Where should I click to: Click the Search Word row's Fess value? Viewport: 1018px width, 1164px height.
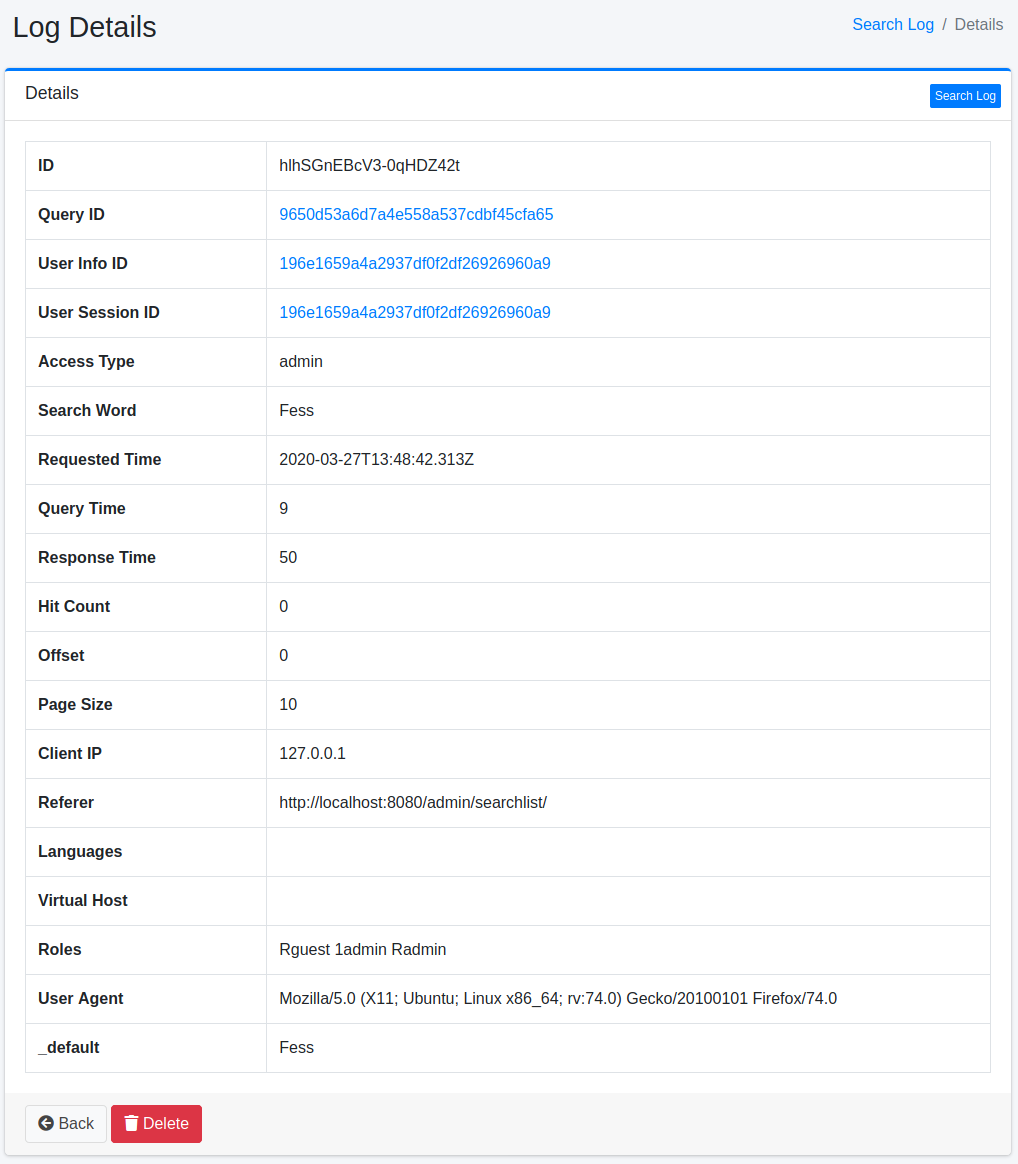[296, 410]
